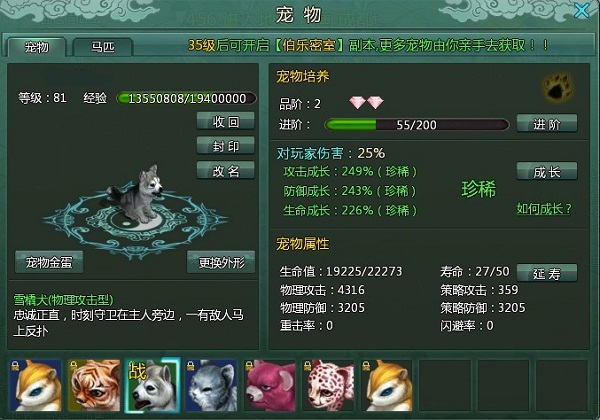Click the 延寿 extend life button
The width and height of the screenshot is (600, 420).
(x=547, y=273)
